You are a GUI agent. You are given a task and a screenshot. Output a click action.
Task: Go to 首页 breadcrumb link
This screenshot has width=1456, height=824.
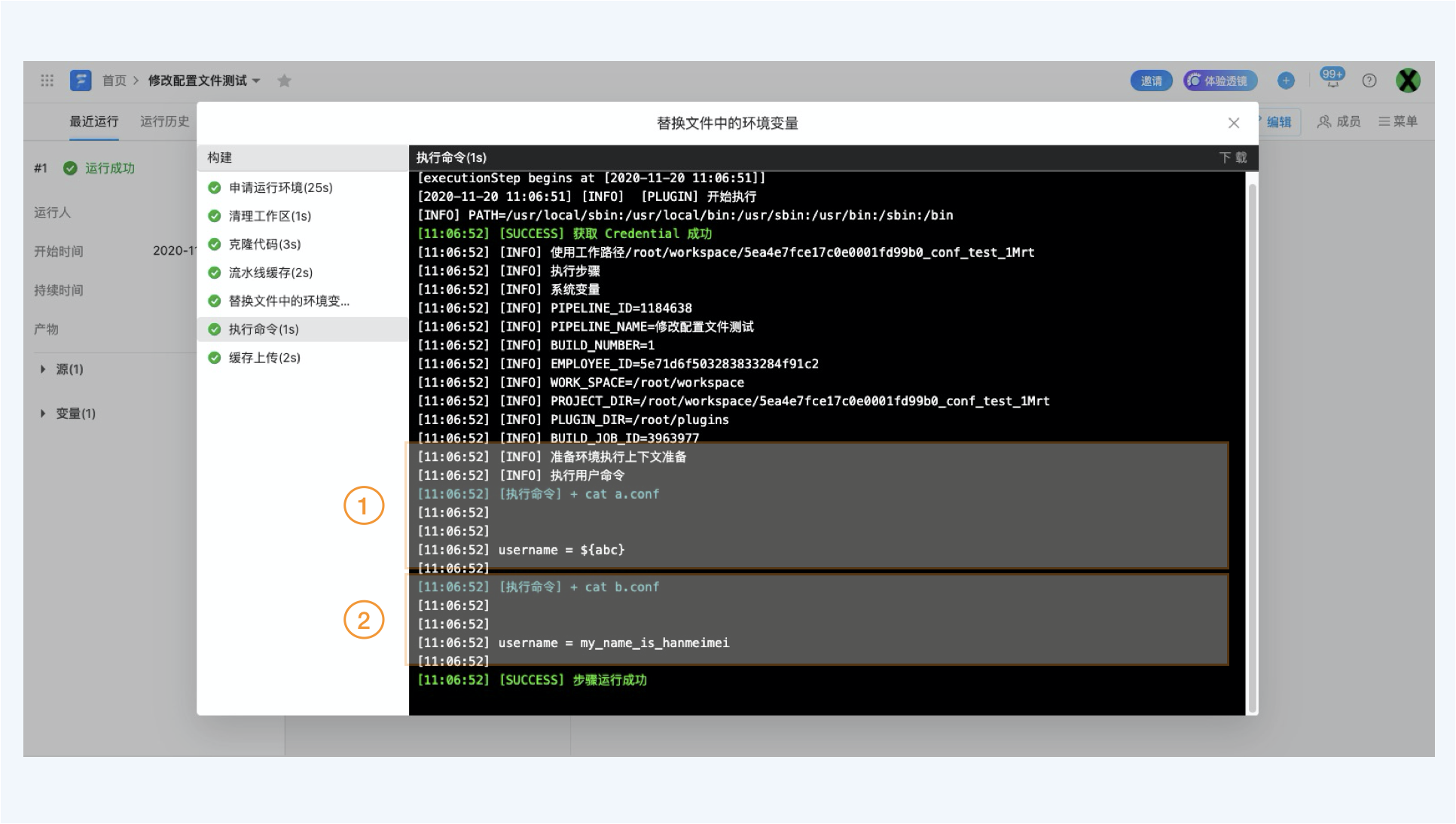[x=114, y=81]
